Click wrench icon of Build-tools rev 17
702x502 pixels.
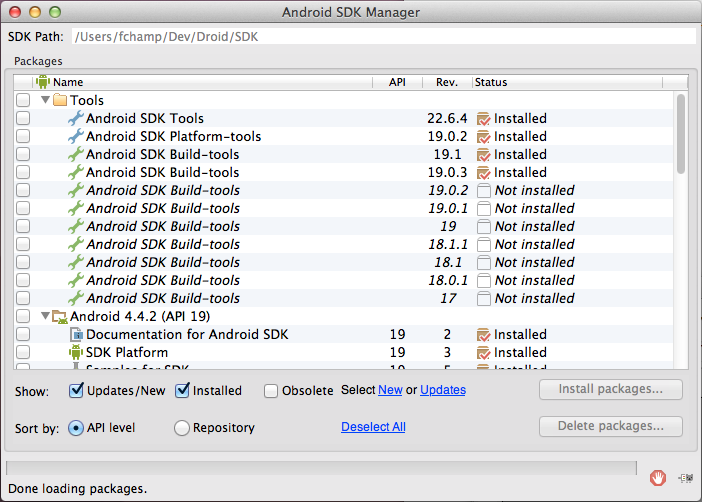coord(76,298)
